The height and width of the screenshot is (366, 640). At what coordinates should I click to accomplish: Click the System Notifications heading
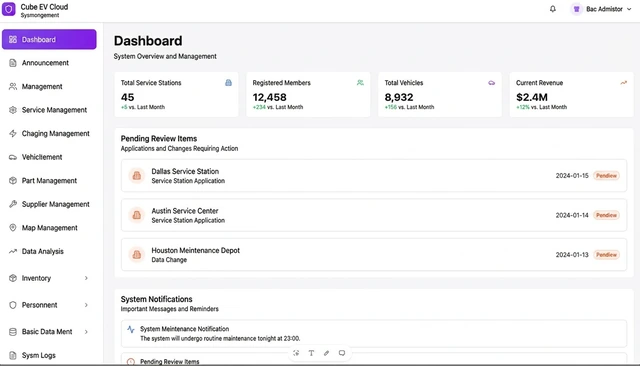tap(156, 299)
